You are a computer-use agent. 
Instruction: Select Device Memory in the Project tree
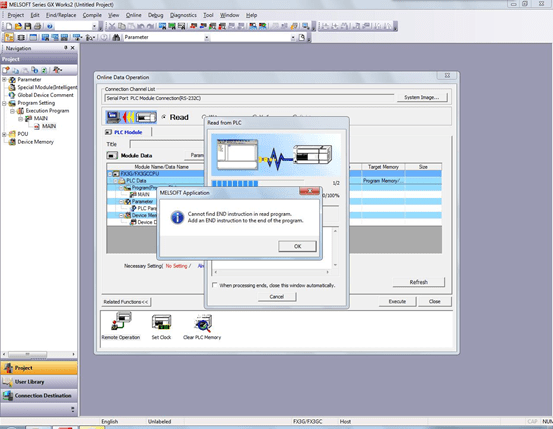coord(35,142)
